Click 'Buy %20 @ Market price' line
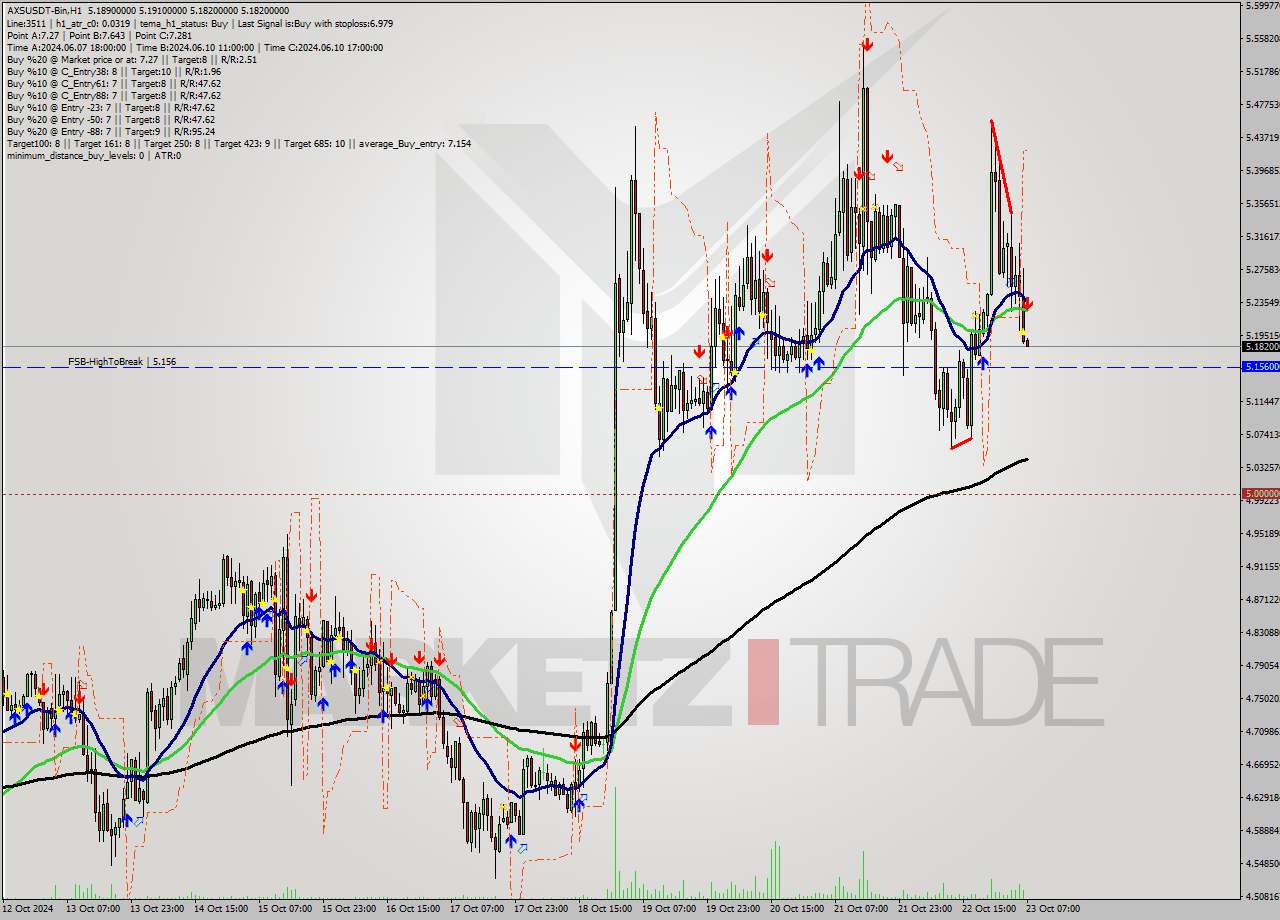The image size is (1280, 920). point(131,59)
